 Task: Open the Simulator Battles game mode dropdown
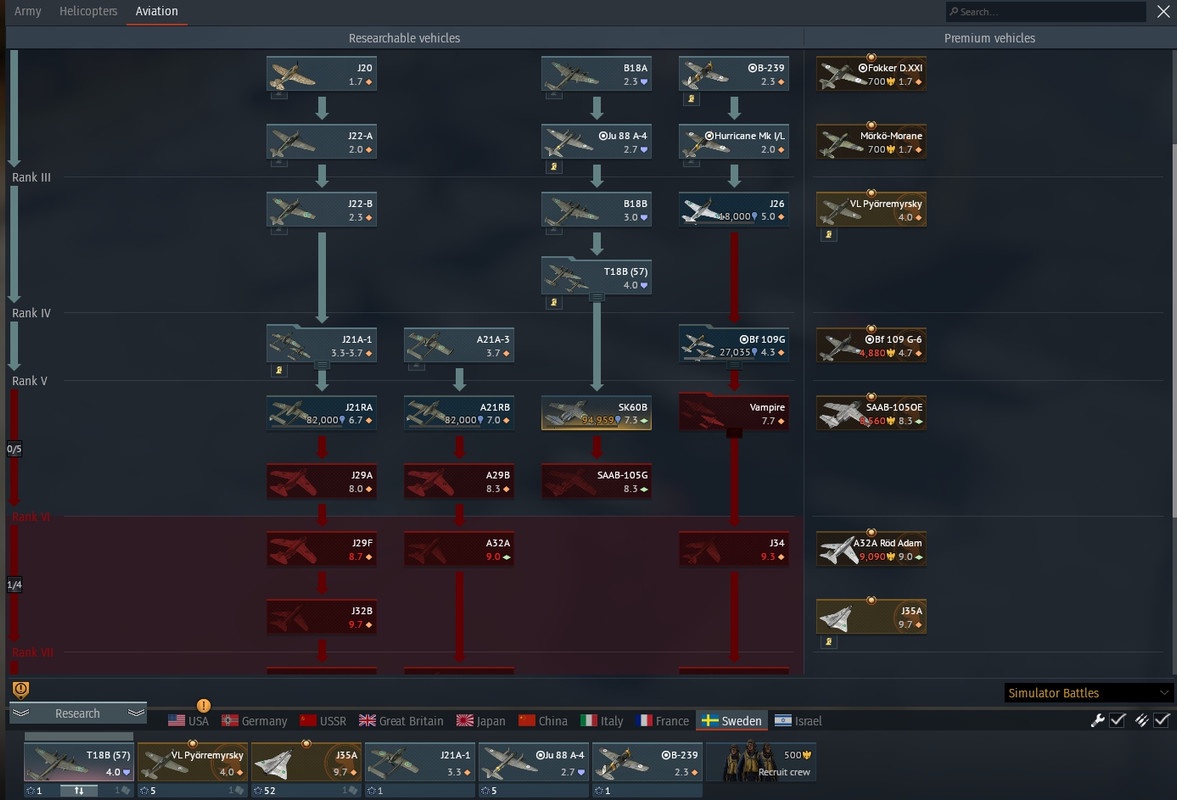(x=1088, y=693)
